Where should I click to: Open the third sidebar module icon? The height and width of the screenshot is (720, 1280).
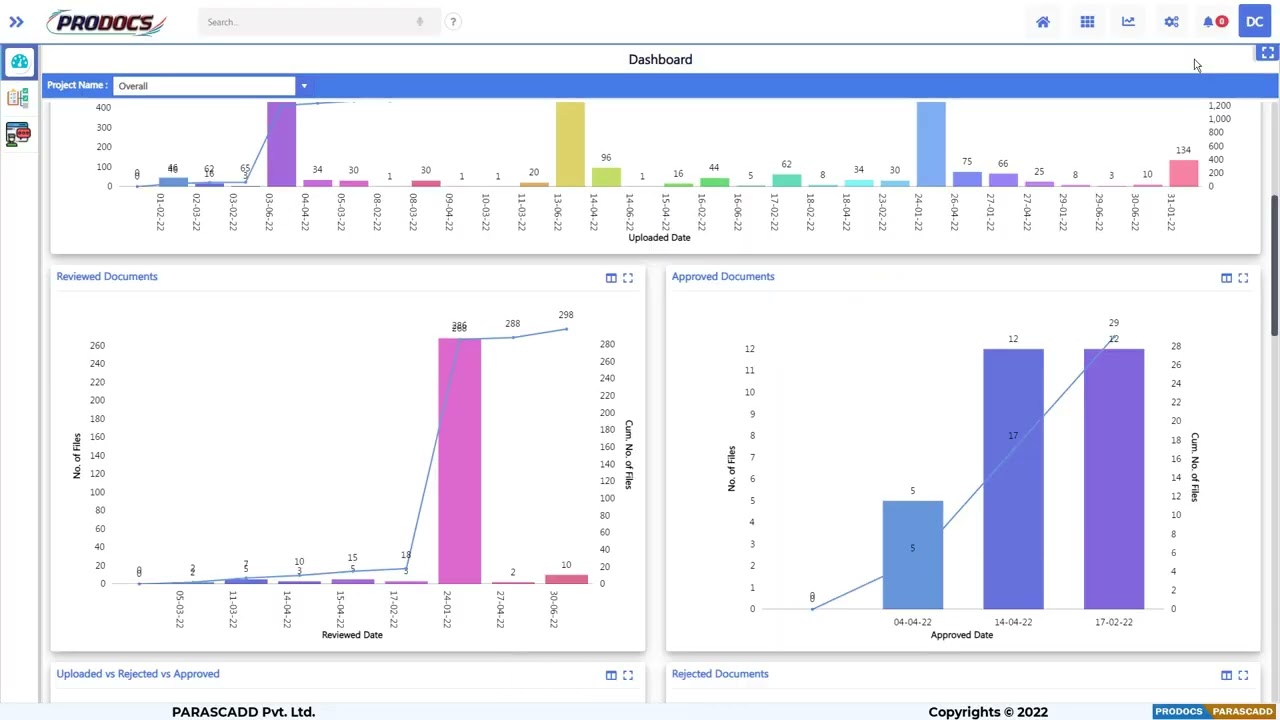tap(17, 134)
